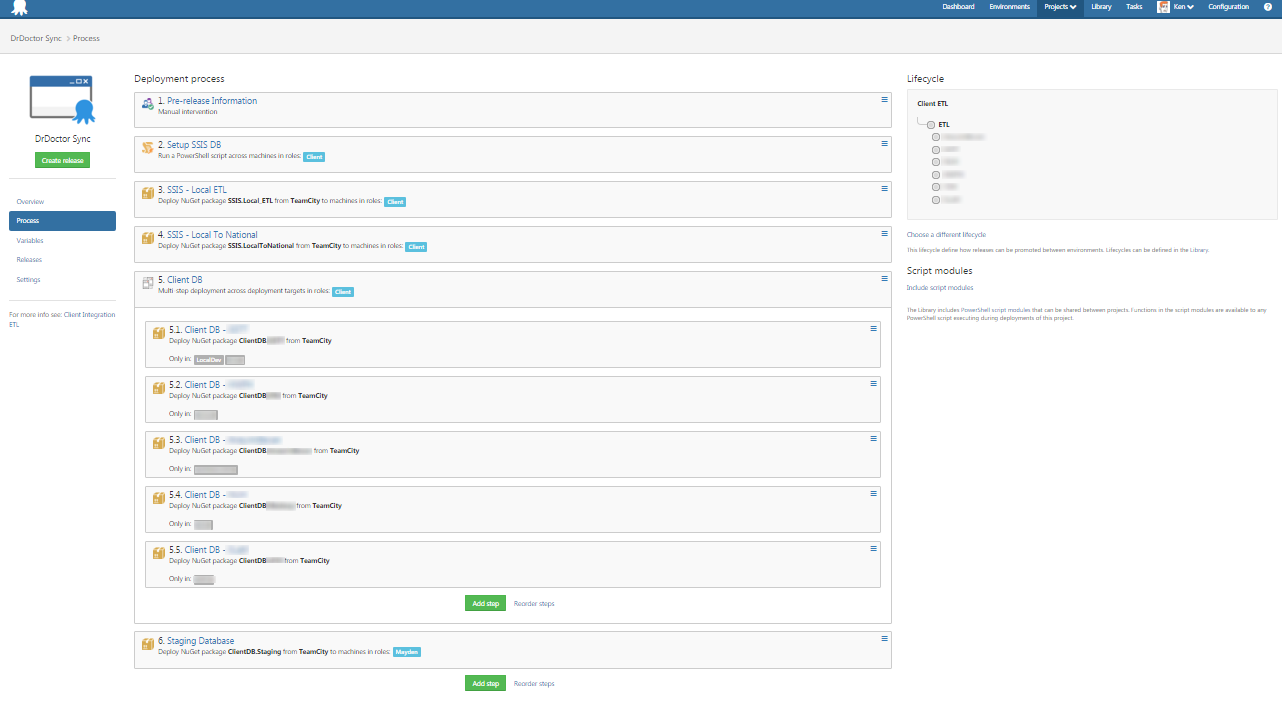Open hamburger menu for step 5.1 Client DB
This screenshot has width=1284, height=705.
(x=873, y=328)
